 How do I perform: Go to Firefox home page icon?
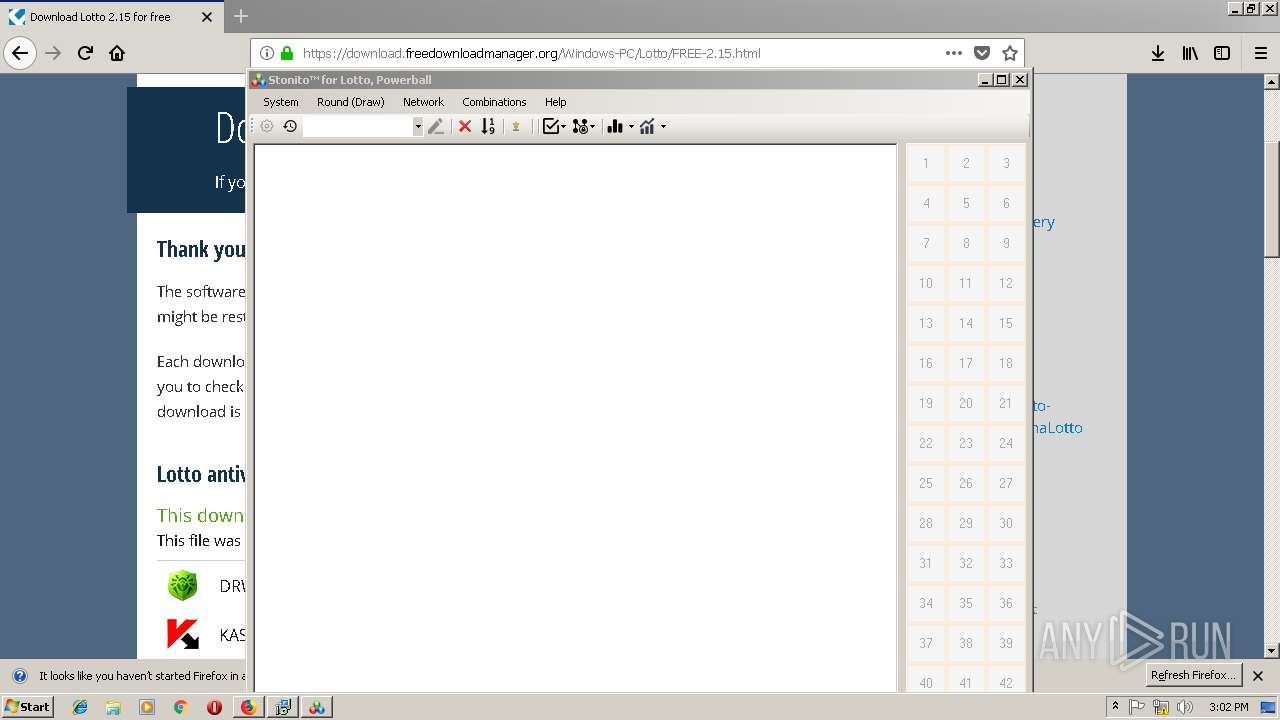[x=117, y=53]
